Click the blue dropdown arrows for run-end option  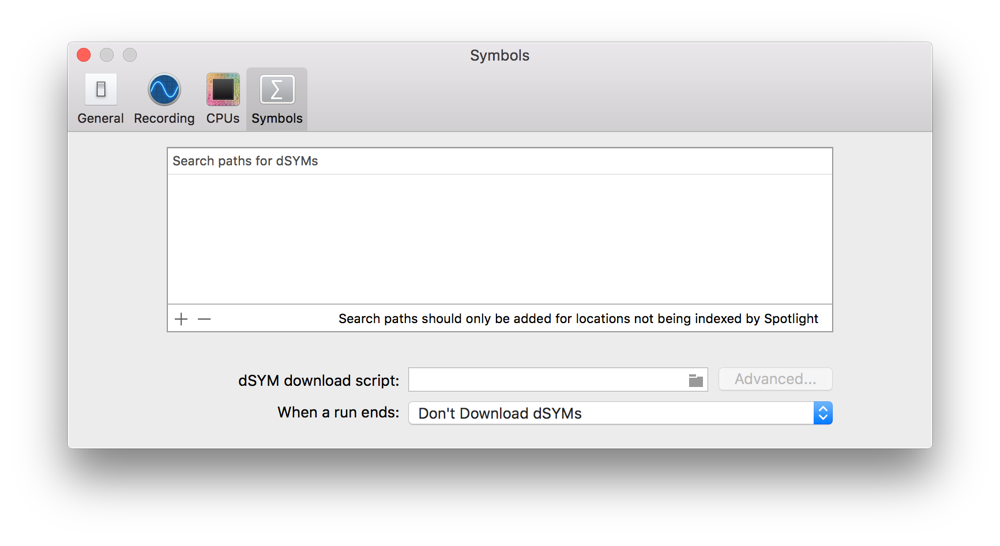coord(823,413)
